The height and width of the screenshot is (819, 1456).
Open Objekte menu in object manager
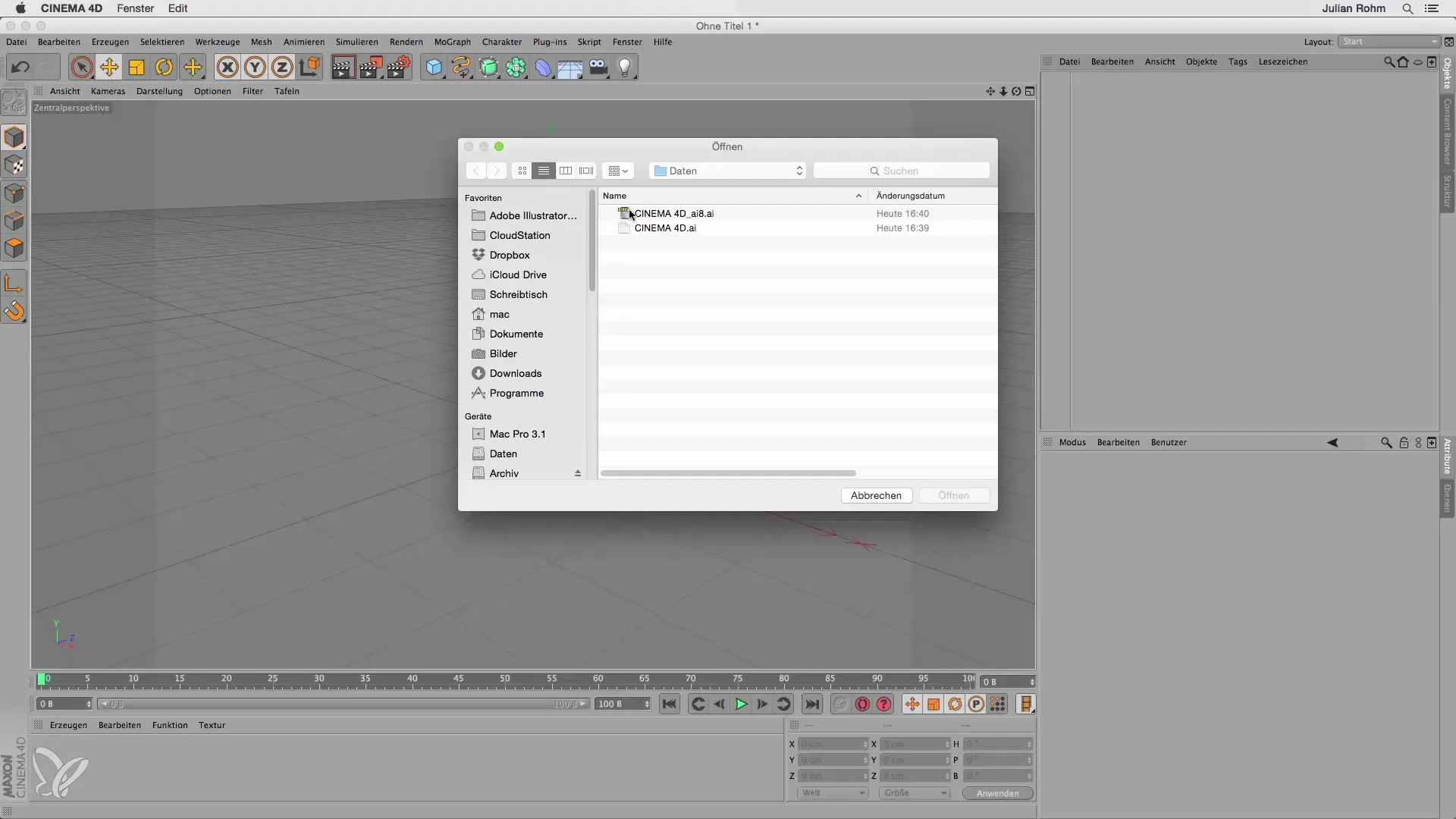(1201, 61)
